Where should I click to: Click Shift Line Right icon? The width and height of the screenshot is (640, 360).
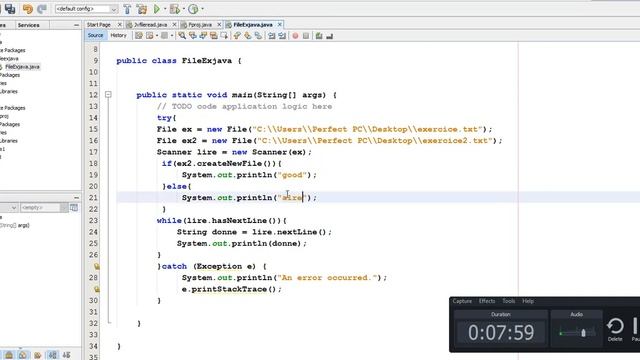282,36
